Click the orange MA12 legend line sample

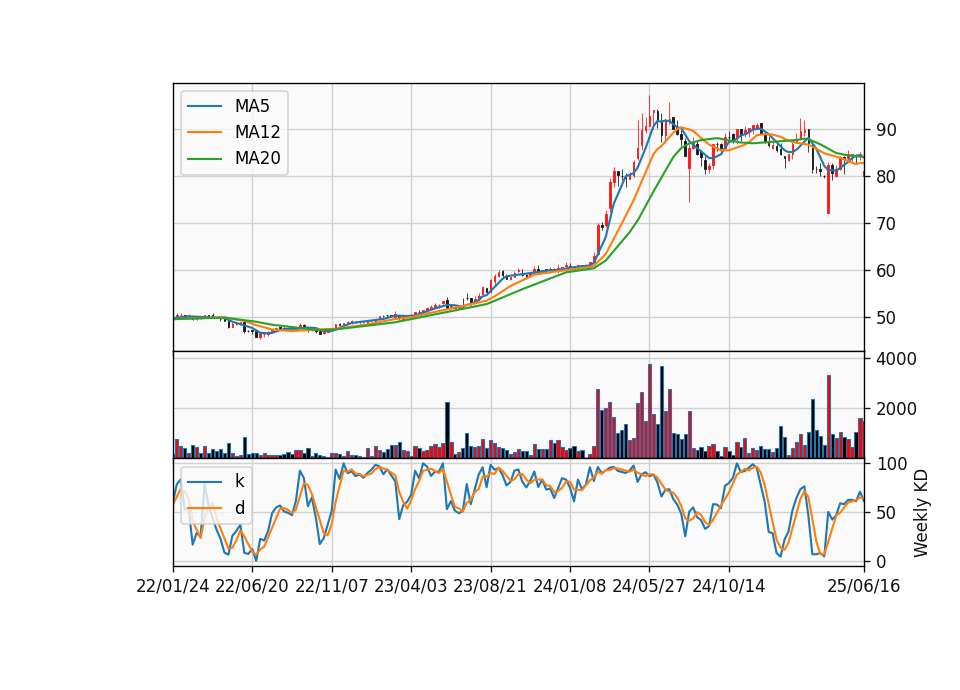pyautogui.click(x=204, y=132)
